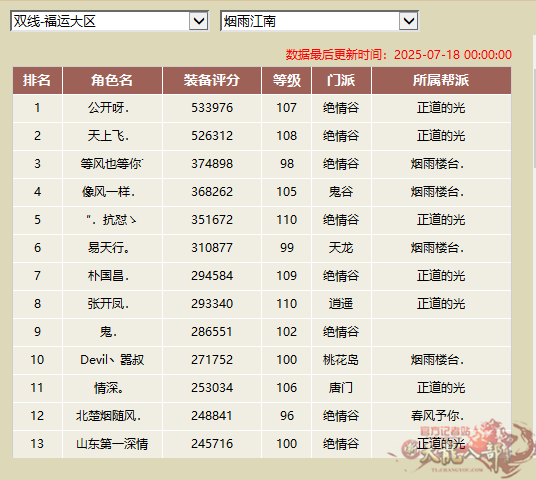Click the 所属帮派 column header

[441, 80]
